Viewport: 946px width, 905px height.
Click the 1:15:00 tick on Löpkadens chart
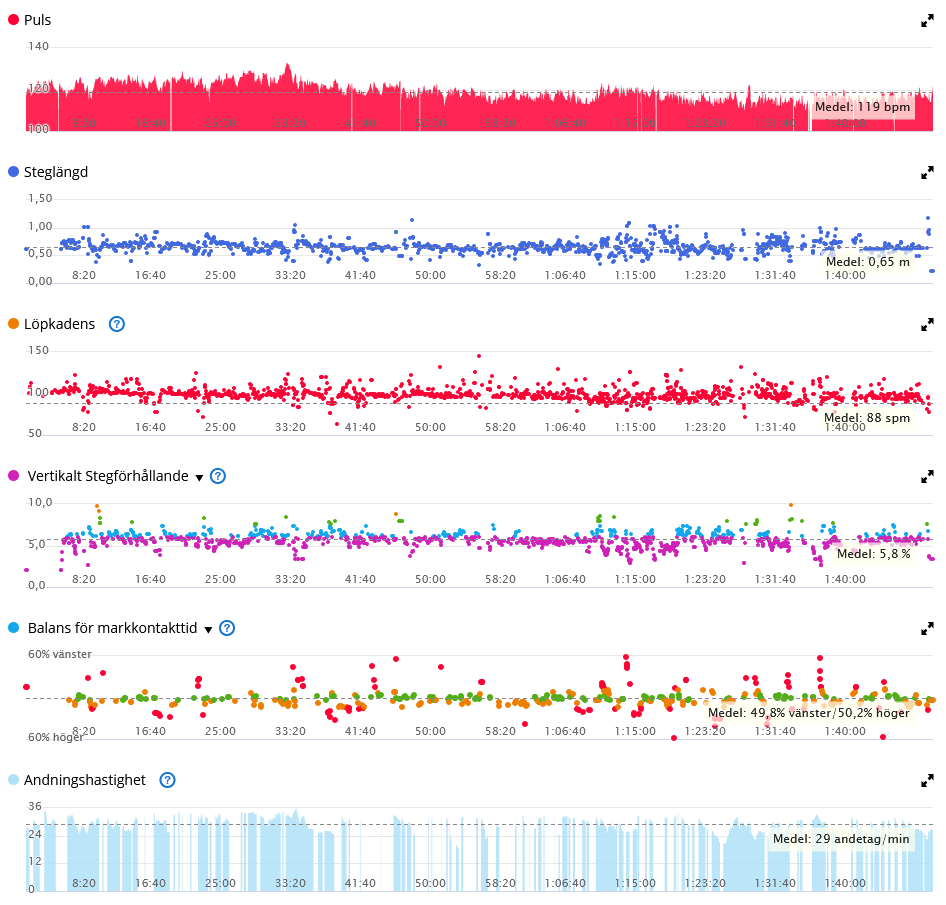635,428
